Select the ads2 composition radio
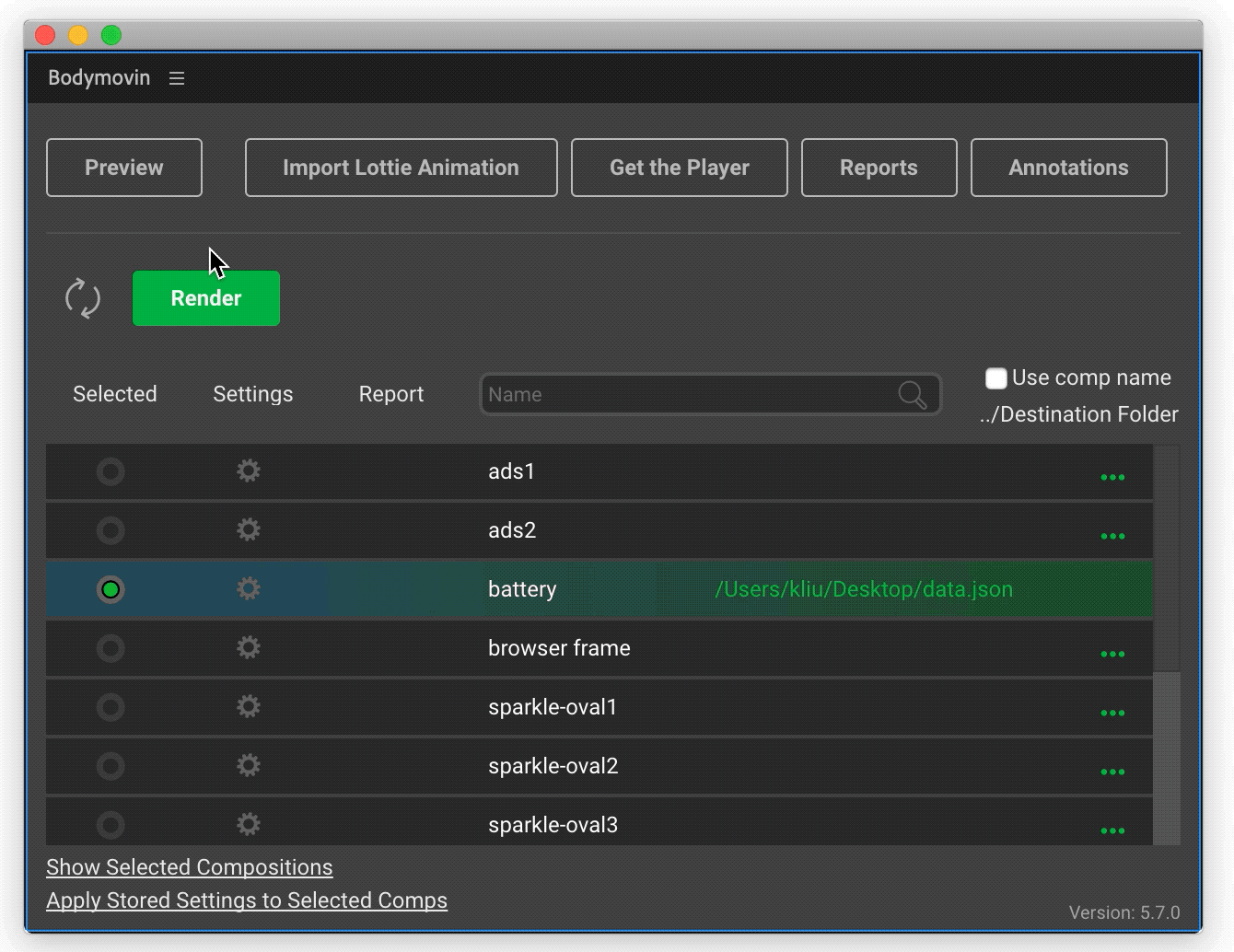 (111, 531)
